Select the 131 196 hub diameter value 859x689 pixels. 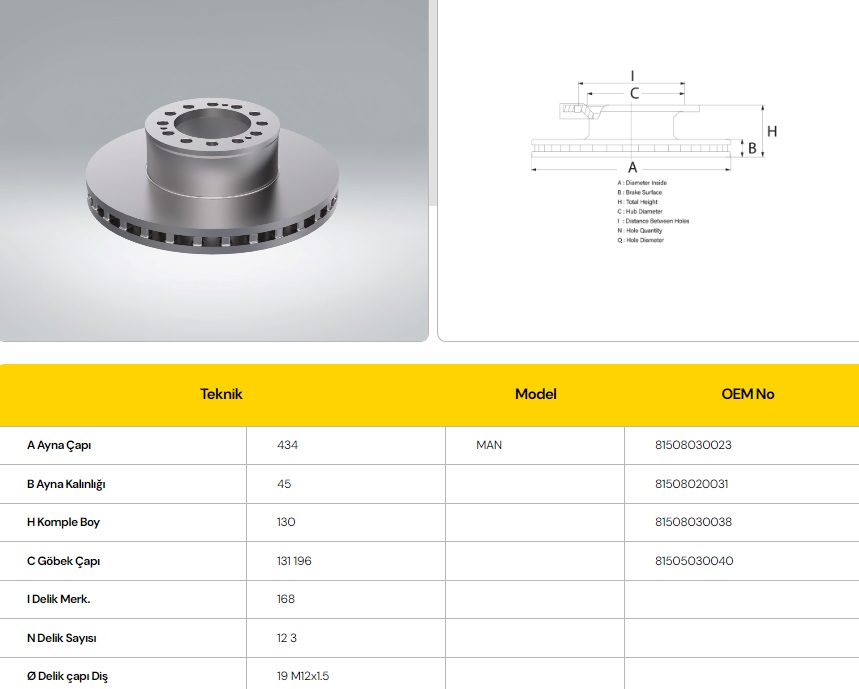pos(294,561)
